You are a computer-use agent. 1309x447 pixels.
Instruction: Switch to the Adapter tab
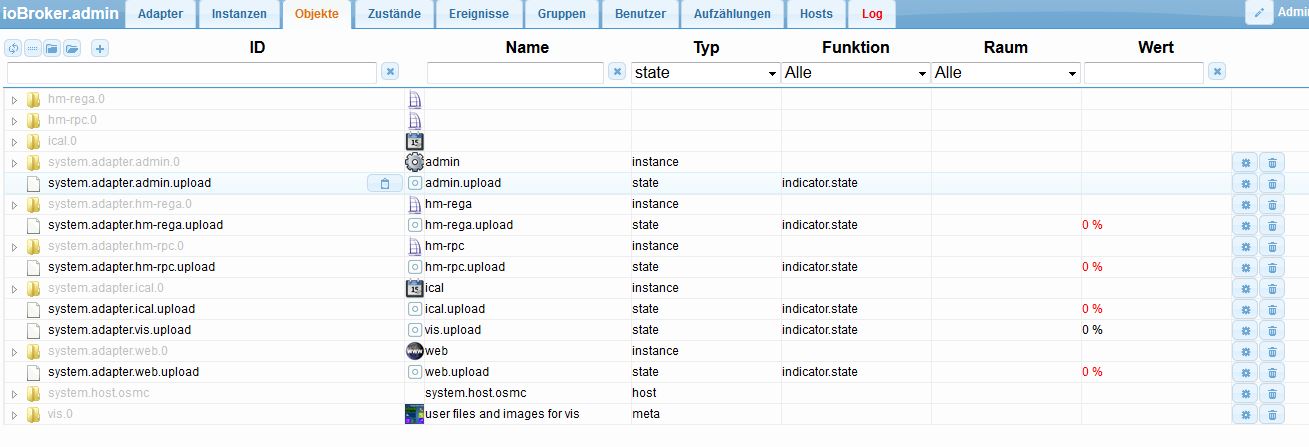tap(160, 14)
